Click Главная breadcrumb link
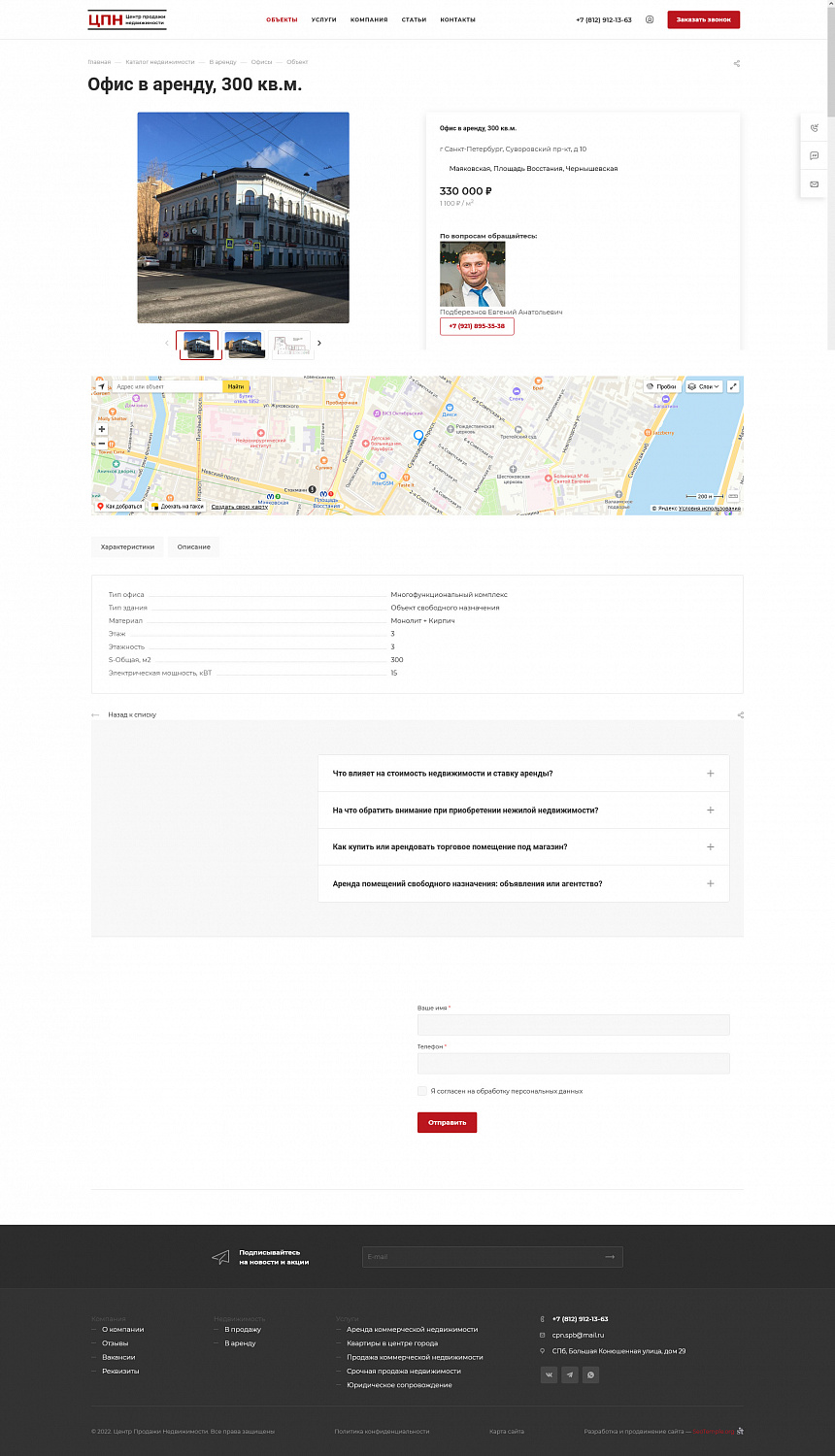This screenshot has height=1456, width=835. click(x=99, y=62)
